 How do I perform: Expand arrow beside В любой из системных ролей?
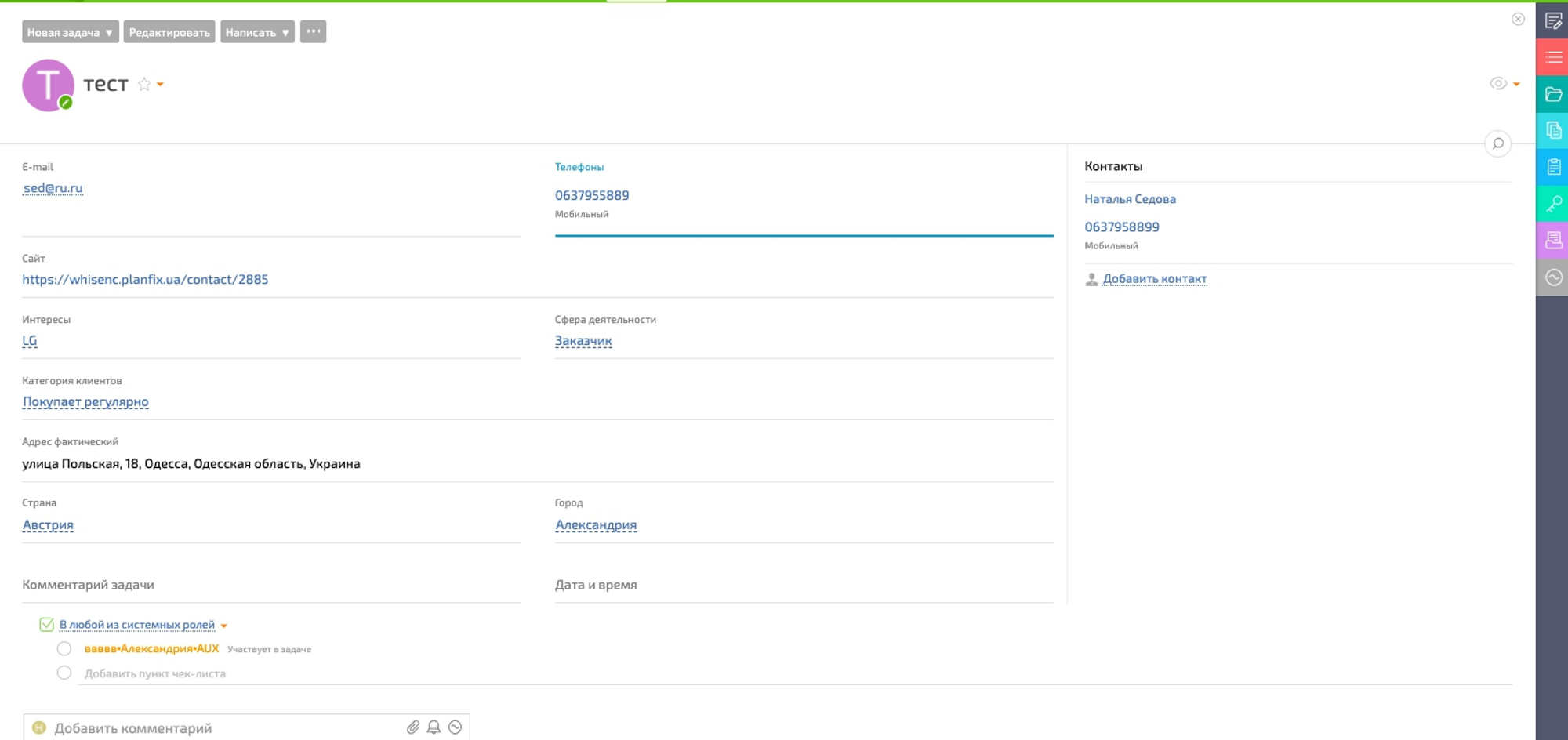(x=224, y=626)
